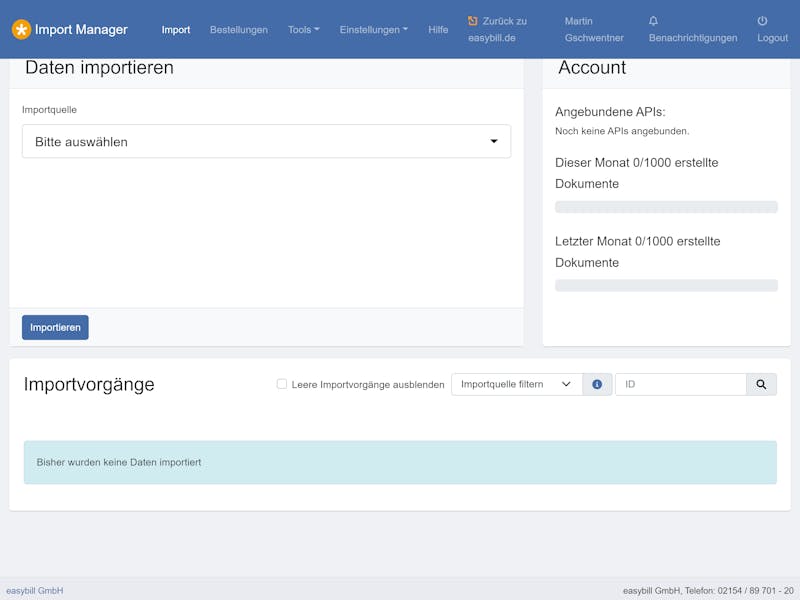This screenshot has height=600, width=800.
Task: Click the Import Manager star logo icon
Action: (21, 30)
